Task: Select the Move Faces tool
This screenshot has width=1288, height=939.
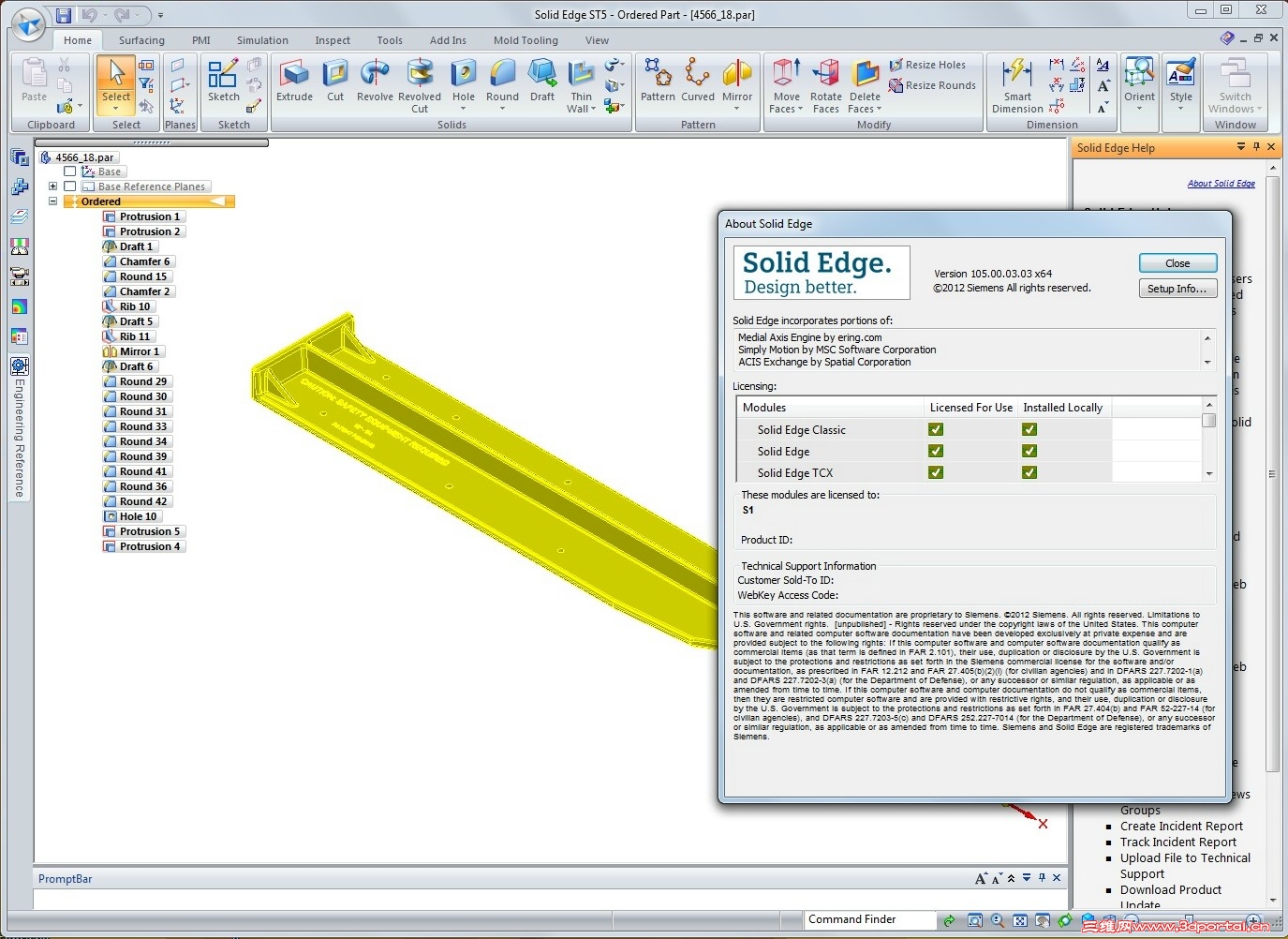Action: tap(786, 85)
